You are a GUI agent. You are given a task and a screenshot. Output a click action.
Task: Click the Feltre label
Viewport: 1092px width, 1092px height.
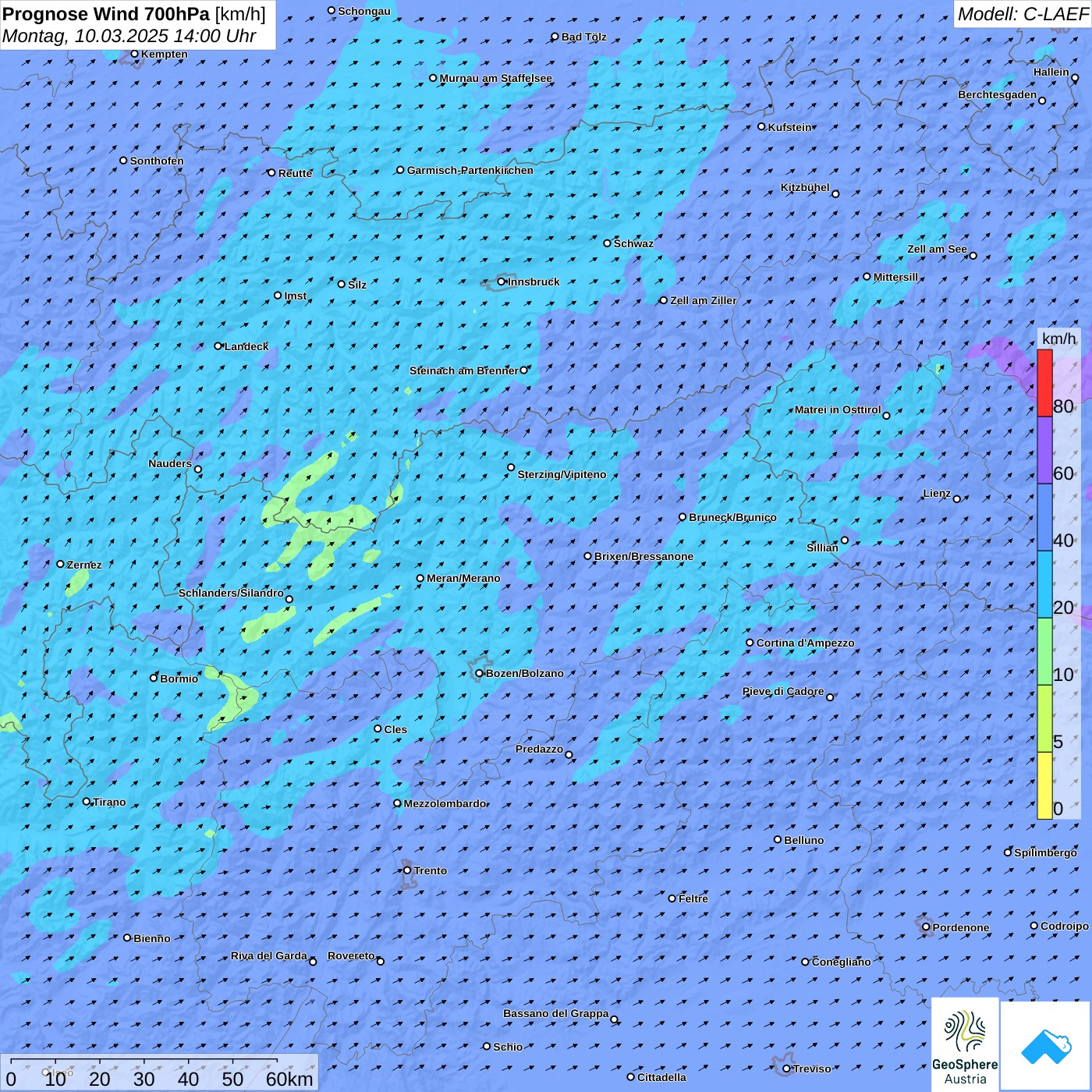[x=693, y=899]
